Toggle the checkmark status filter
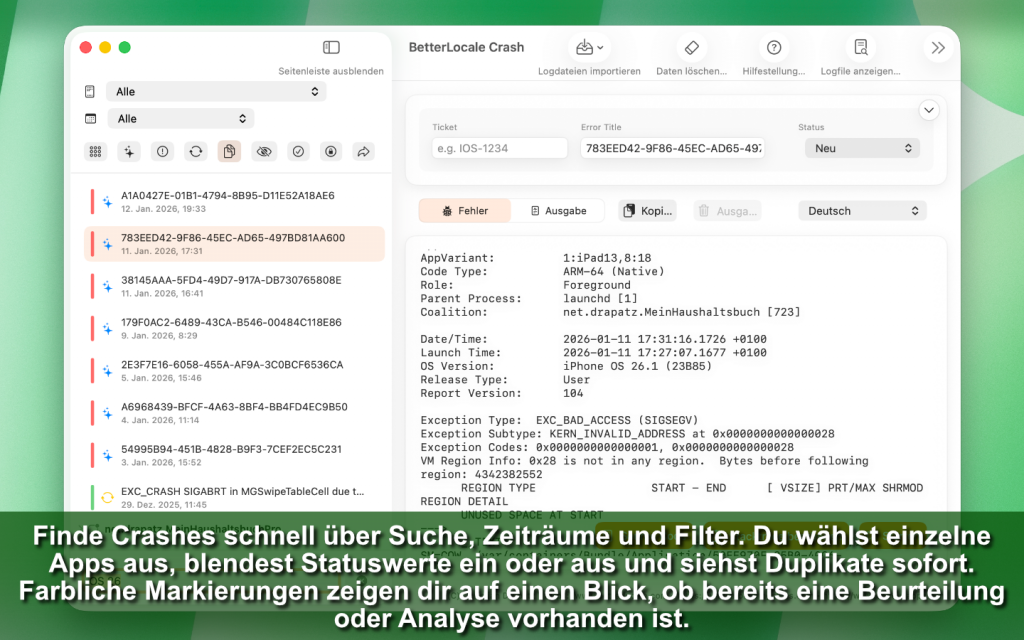1024x640 pixels. pos(297,151)
